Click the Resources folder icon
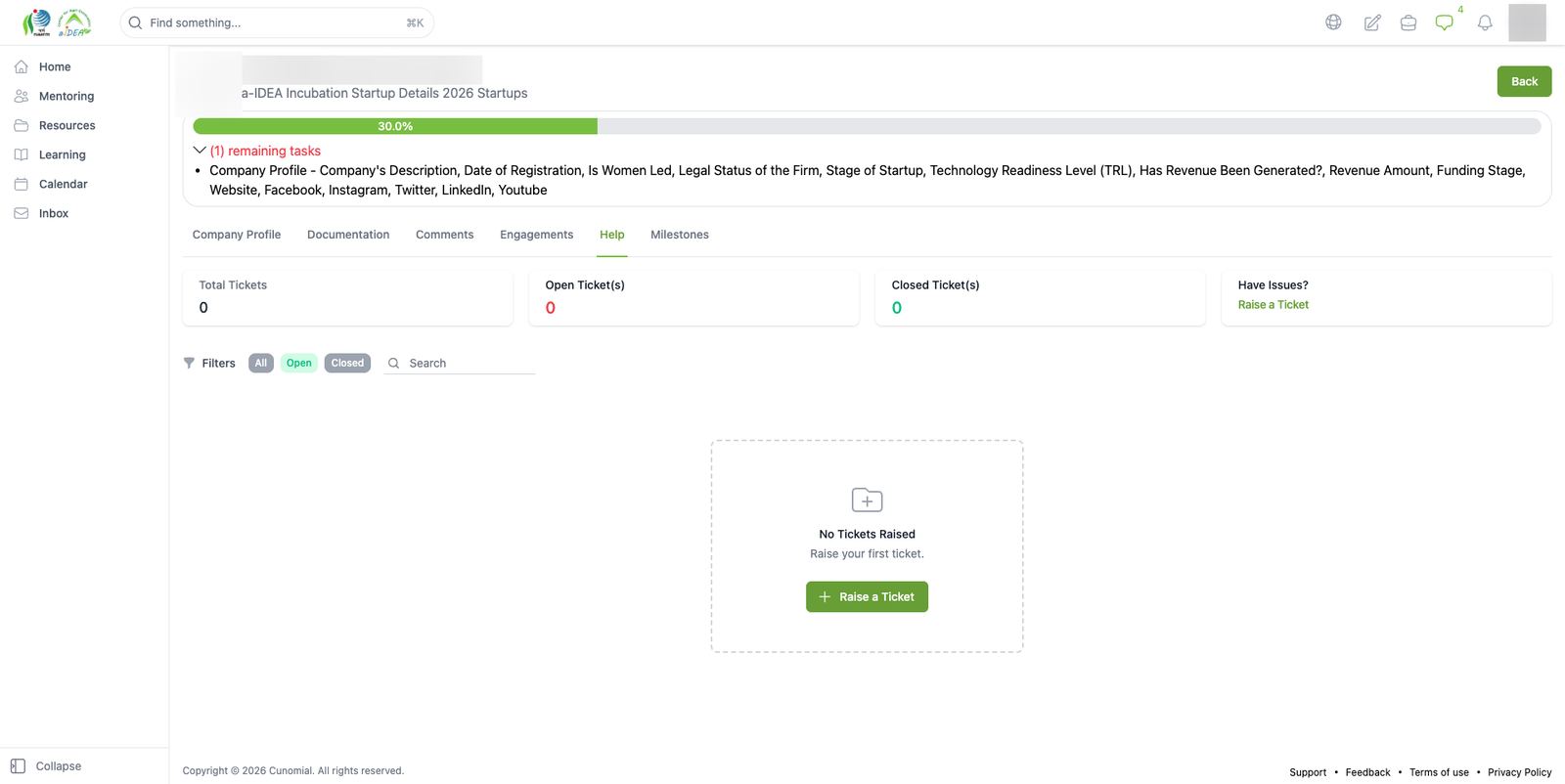This screenshot has width=1565, height=784. [22, 125]
